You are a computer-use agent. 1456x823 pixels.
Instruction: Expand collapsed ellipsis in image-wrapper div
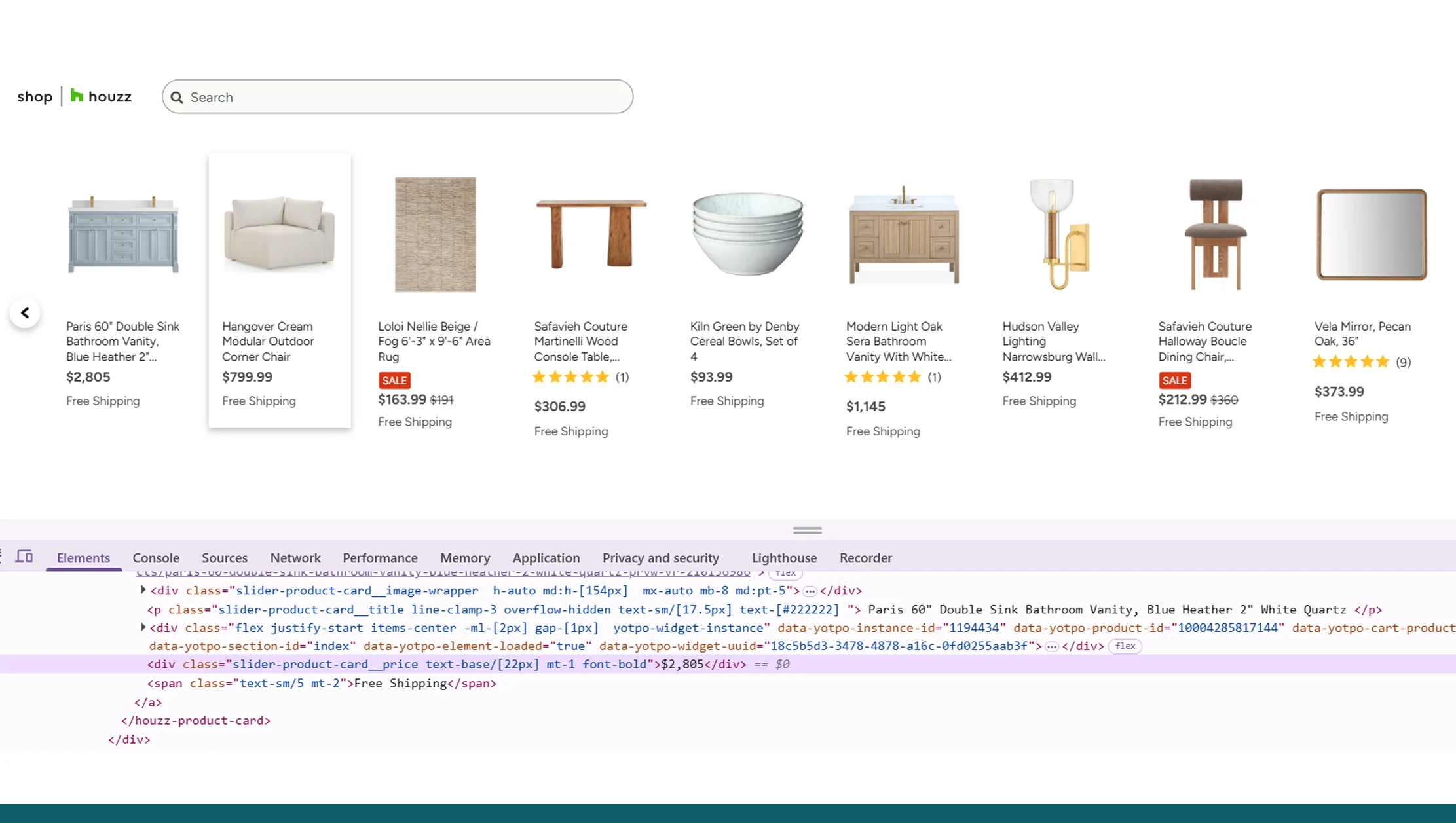810,591
